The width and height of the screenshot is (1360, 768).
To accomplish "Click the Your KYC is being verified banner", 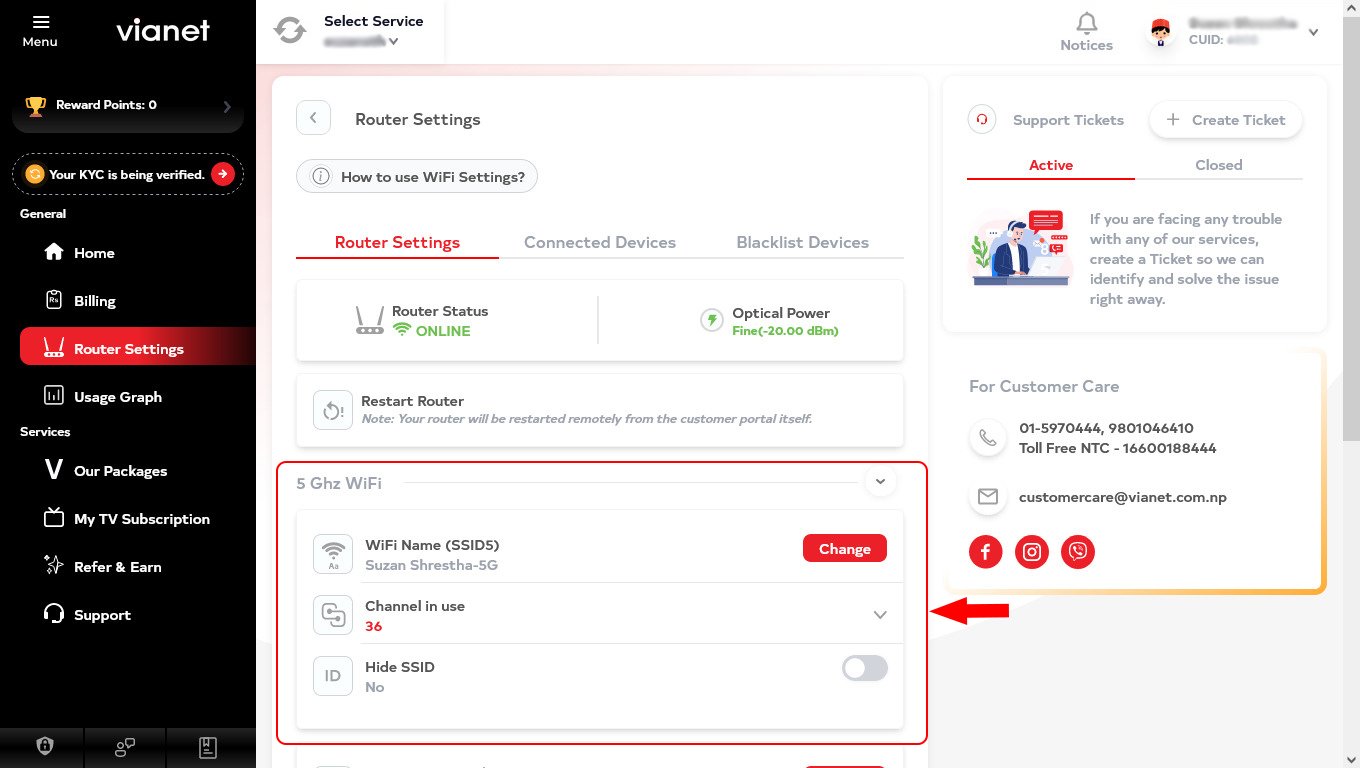I will [128, 174].
